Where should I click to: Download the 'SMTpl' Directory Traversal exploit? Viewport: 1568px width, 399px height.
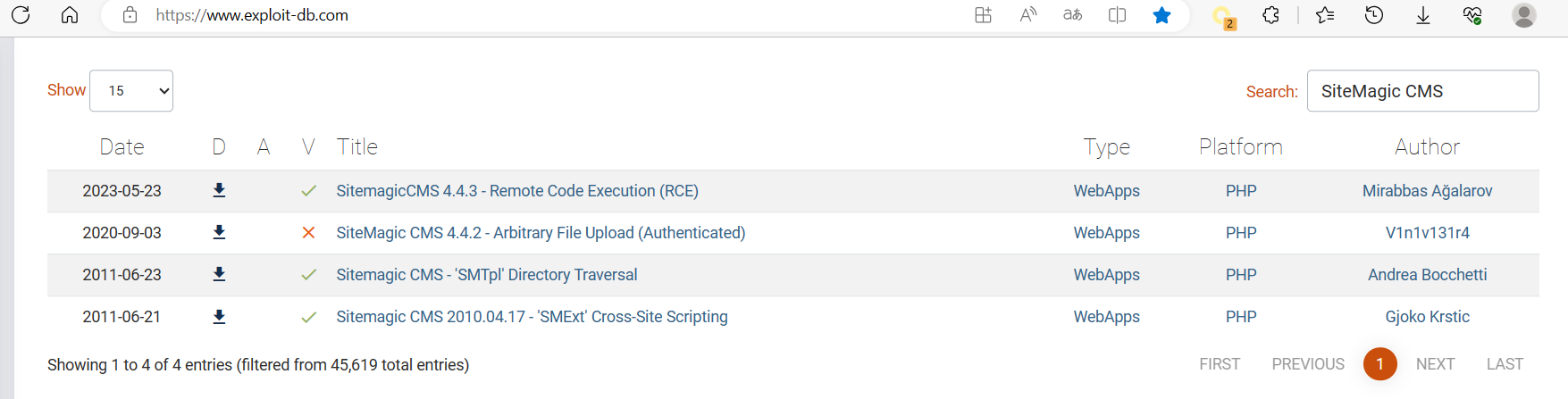219,274
